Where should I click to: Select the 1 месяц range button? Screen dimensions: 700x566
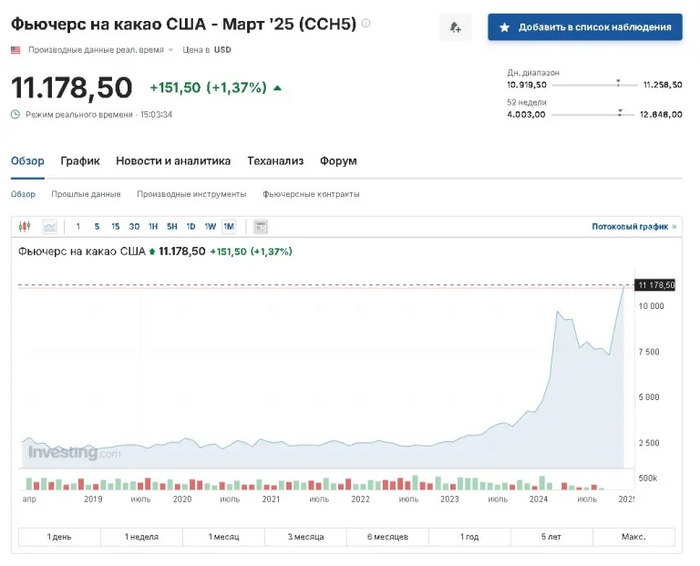224,537
